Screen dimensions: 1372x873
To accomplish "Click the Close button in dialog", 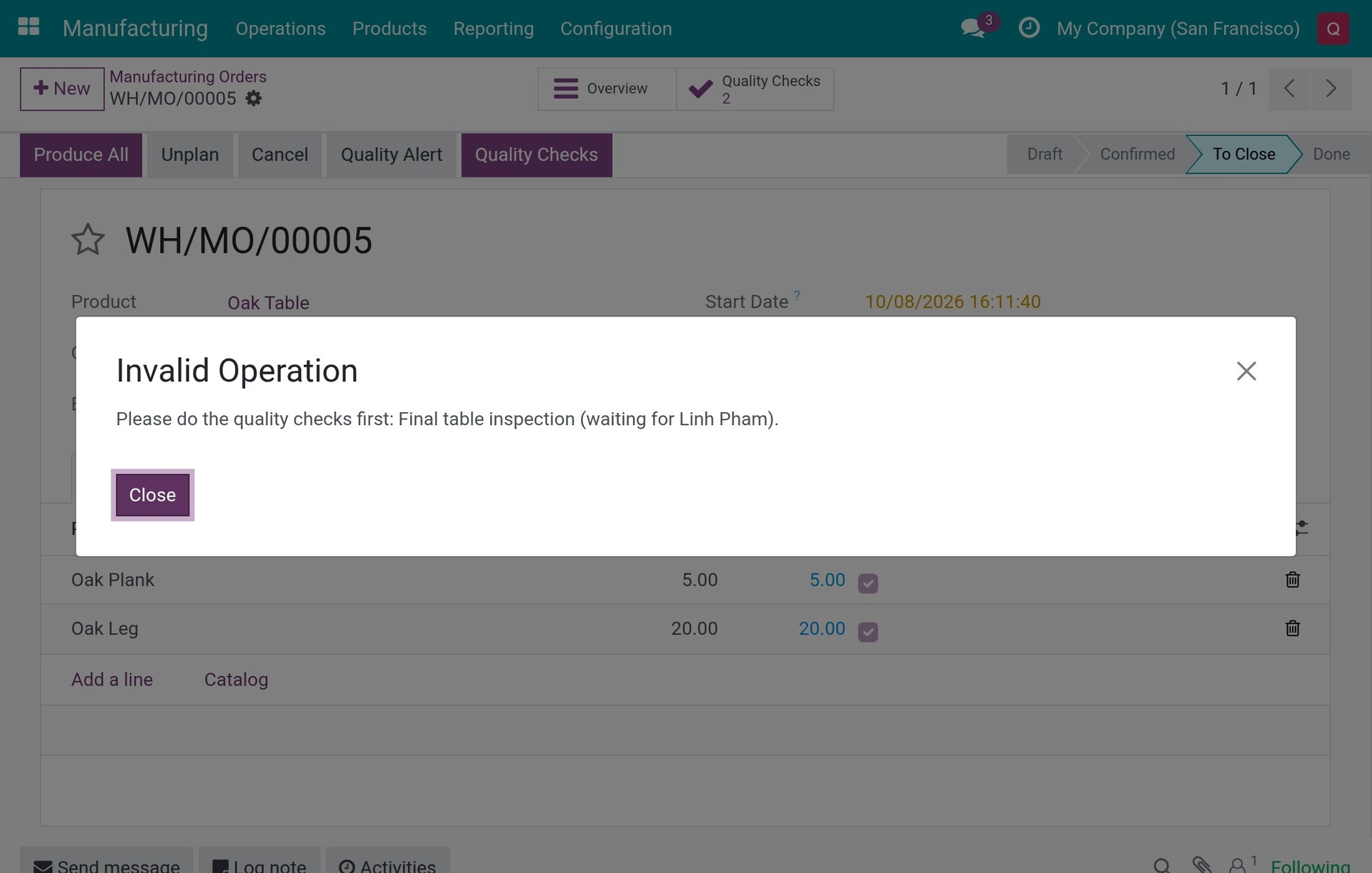I will [x=152, y=495].
